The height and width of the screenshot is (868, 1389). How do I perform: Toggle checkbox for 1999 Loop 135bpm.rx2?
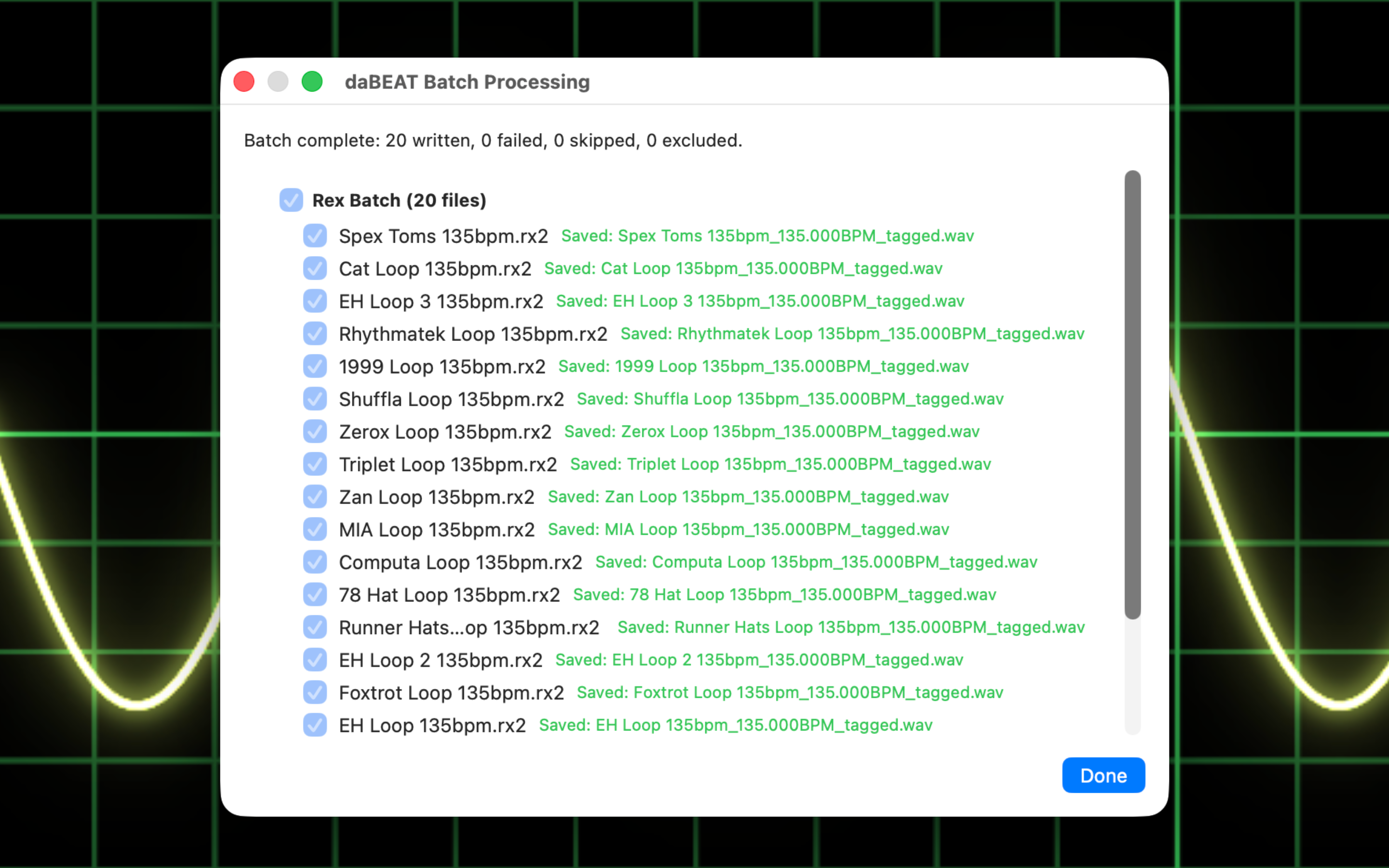click(x=315, y=366)
